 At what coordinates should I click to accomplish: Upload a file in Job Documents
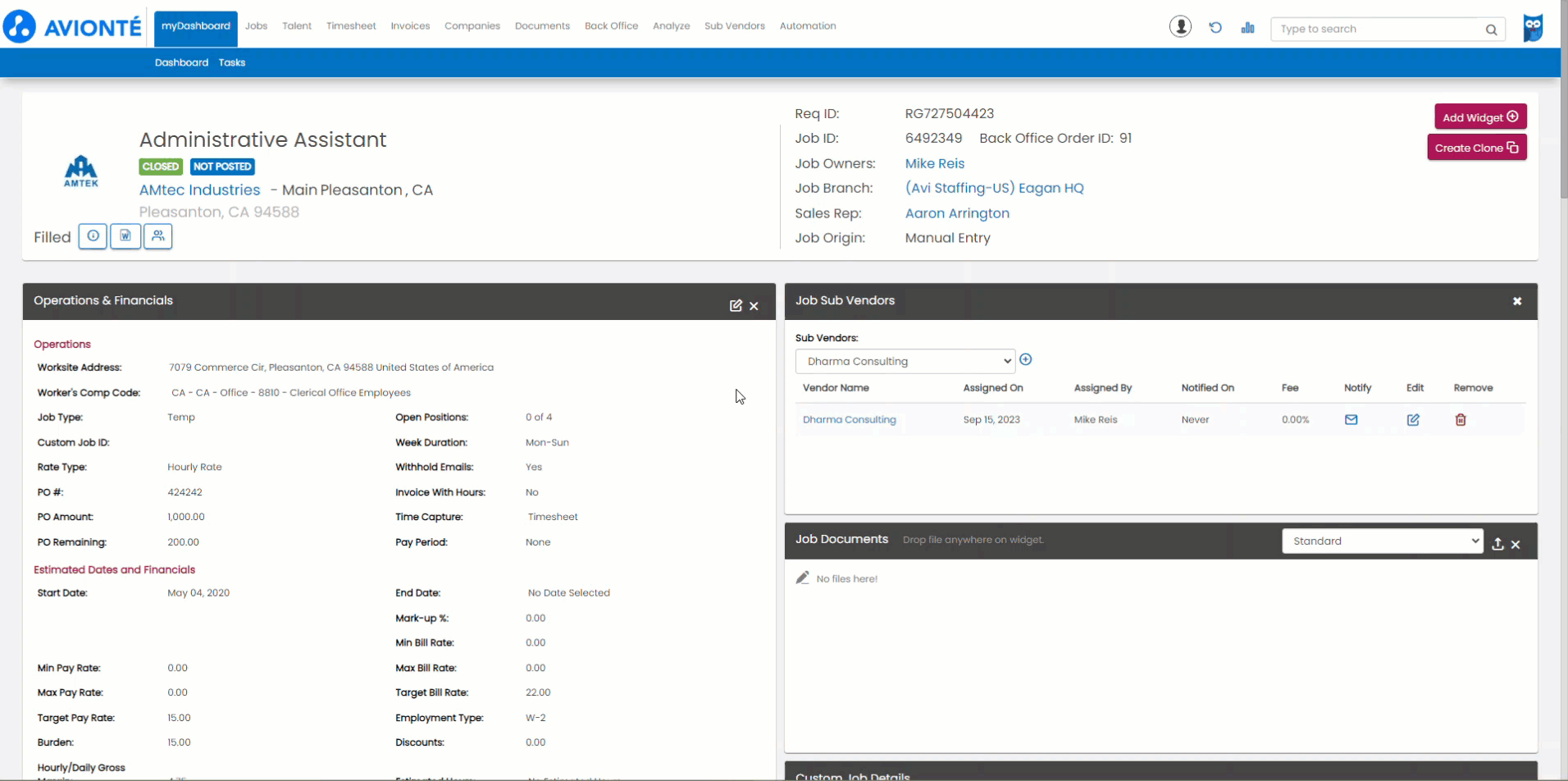(x=1497, y=544)
